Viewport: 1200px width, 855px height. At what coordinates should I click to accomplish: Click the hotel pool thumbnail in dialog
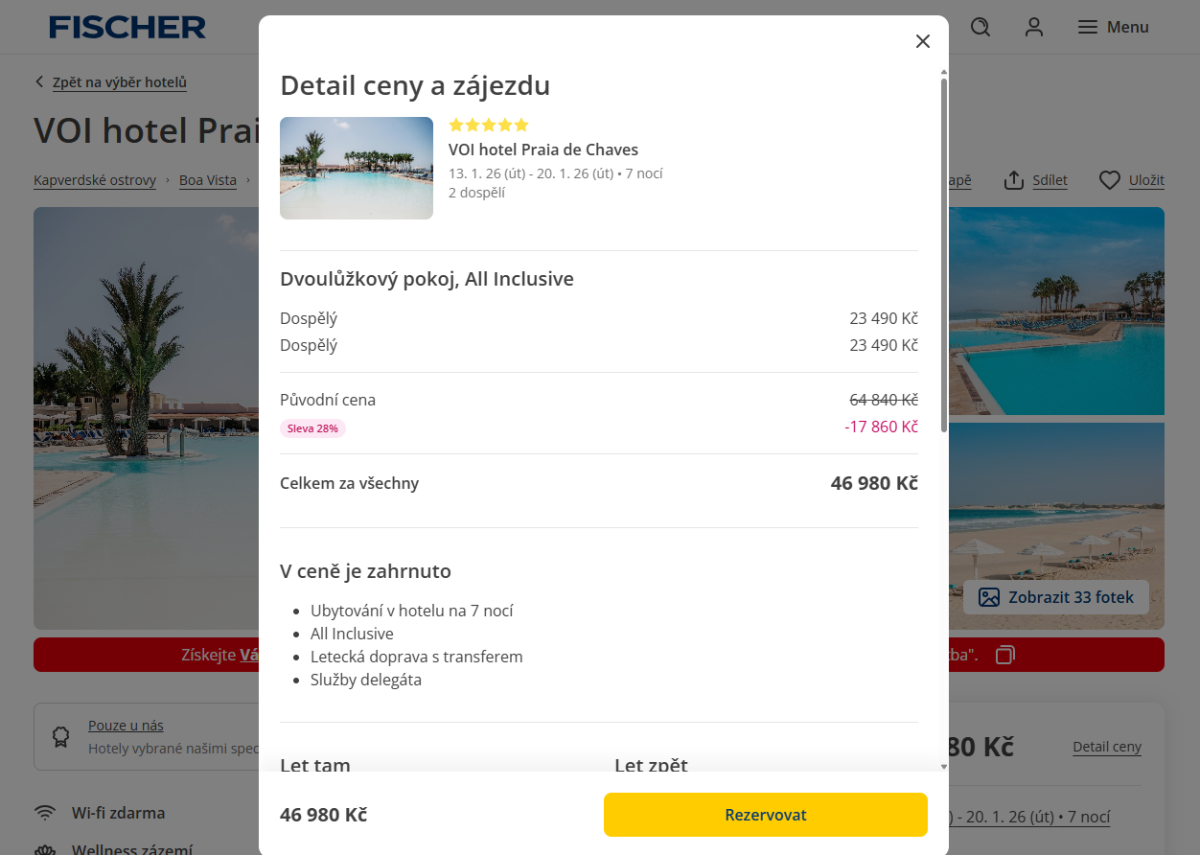(x=356, y=168)
